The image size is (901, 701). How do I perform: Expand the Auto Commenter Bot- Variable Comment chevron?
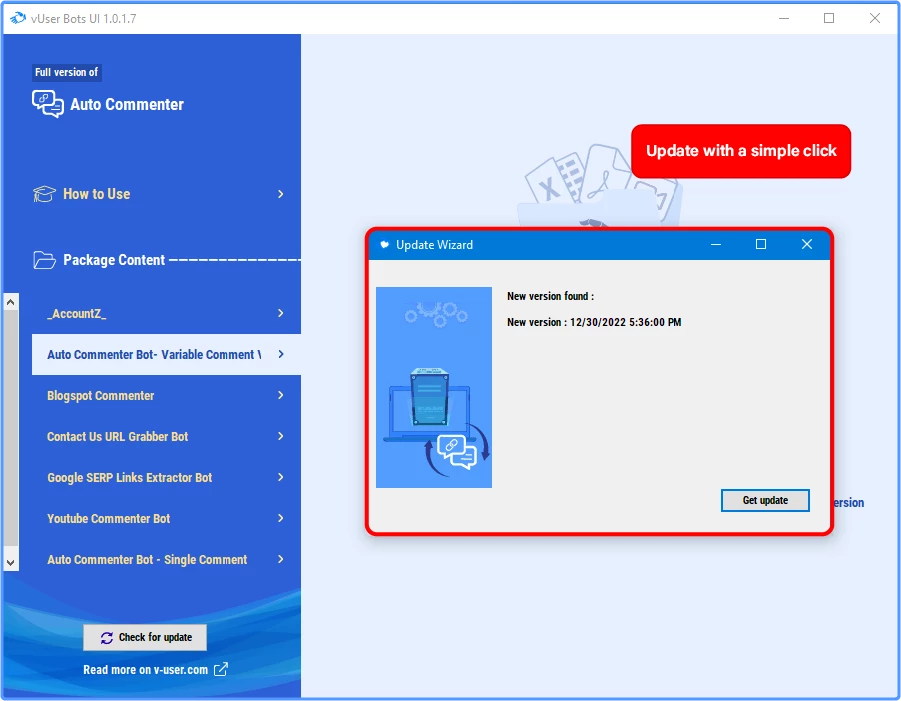coord(280,354)
